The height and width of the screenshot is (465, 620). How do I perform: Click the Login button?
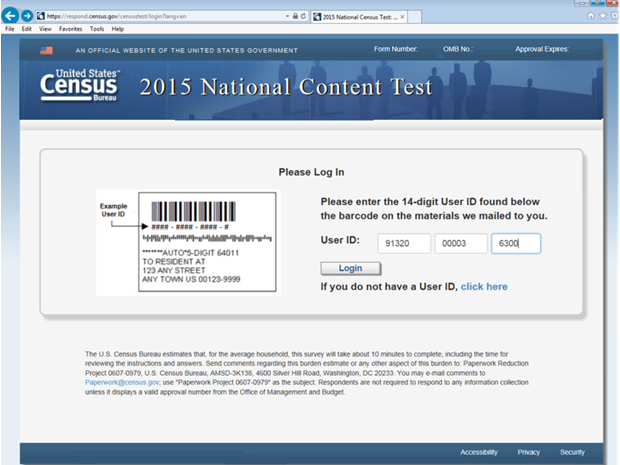[x=351, y=268]
